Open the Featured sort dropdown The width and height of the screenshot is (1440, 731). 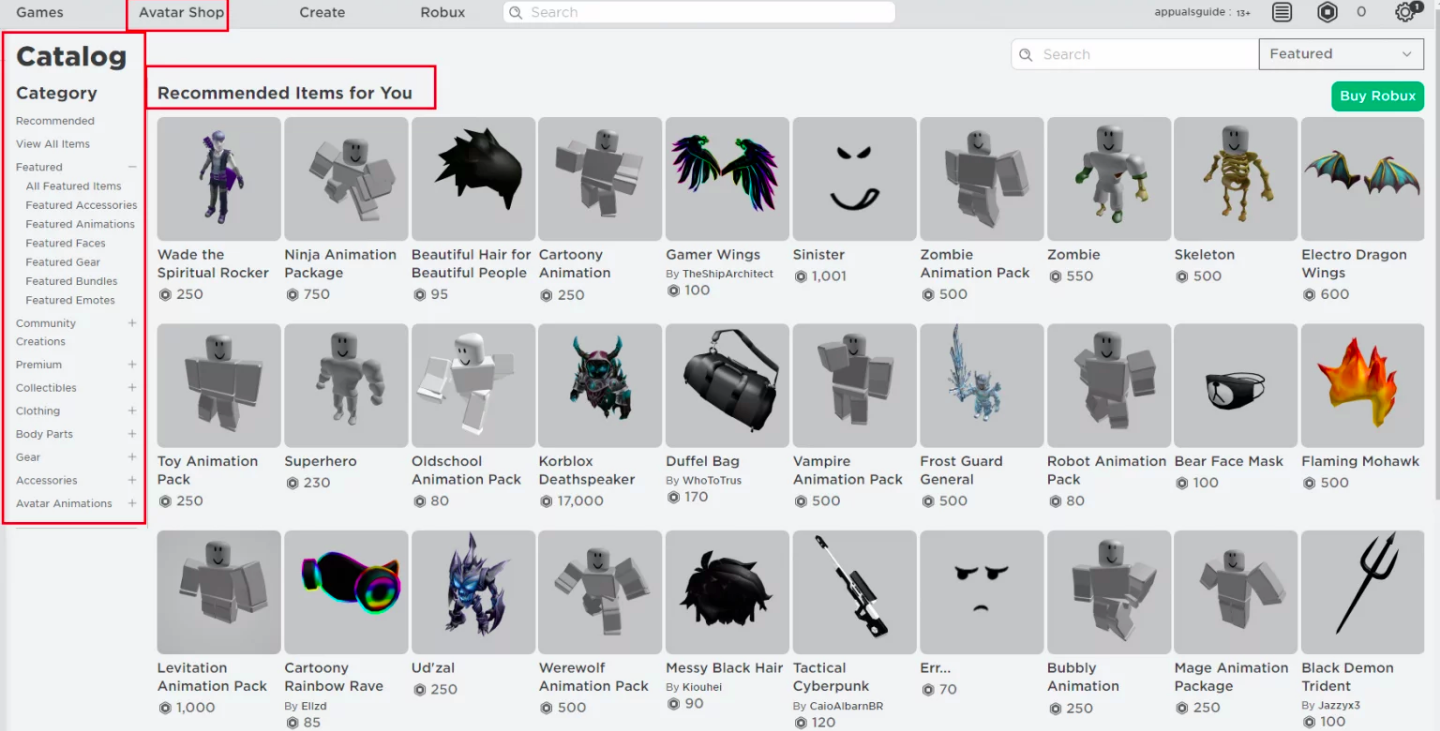(x=1340, y=54)
